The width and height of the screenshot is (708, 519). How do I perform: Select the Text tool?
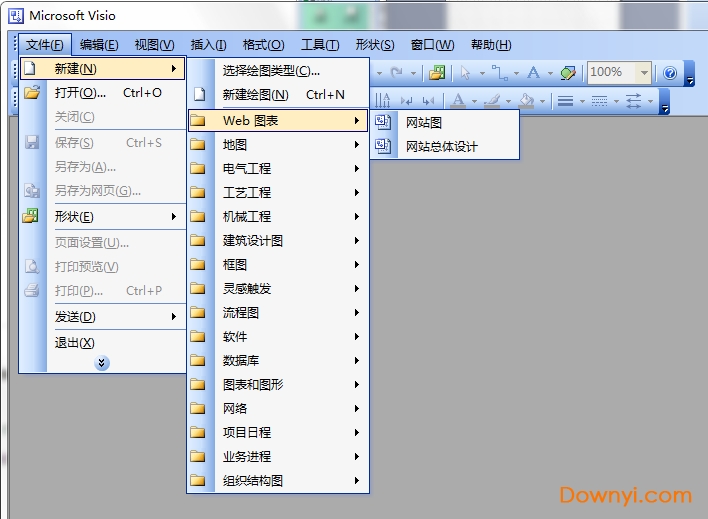pyautogui.click(x=534, y=72)
